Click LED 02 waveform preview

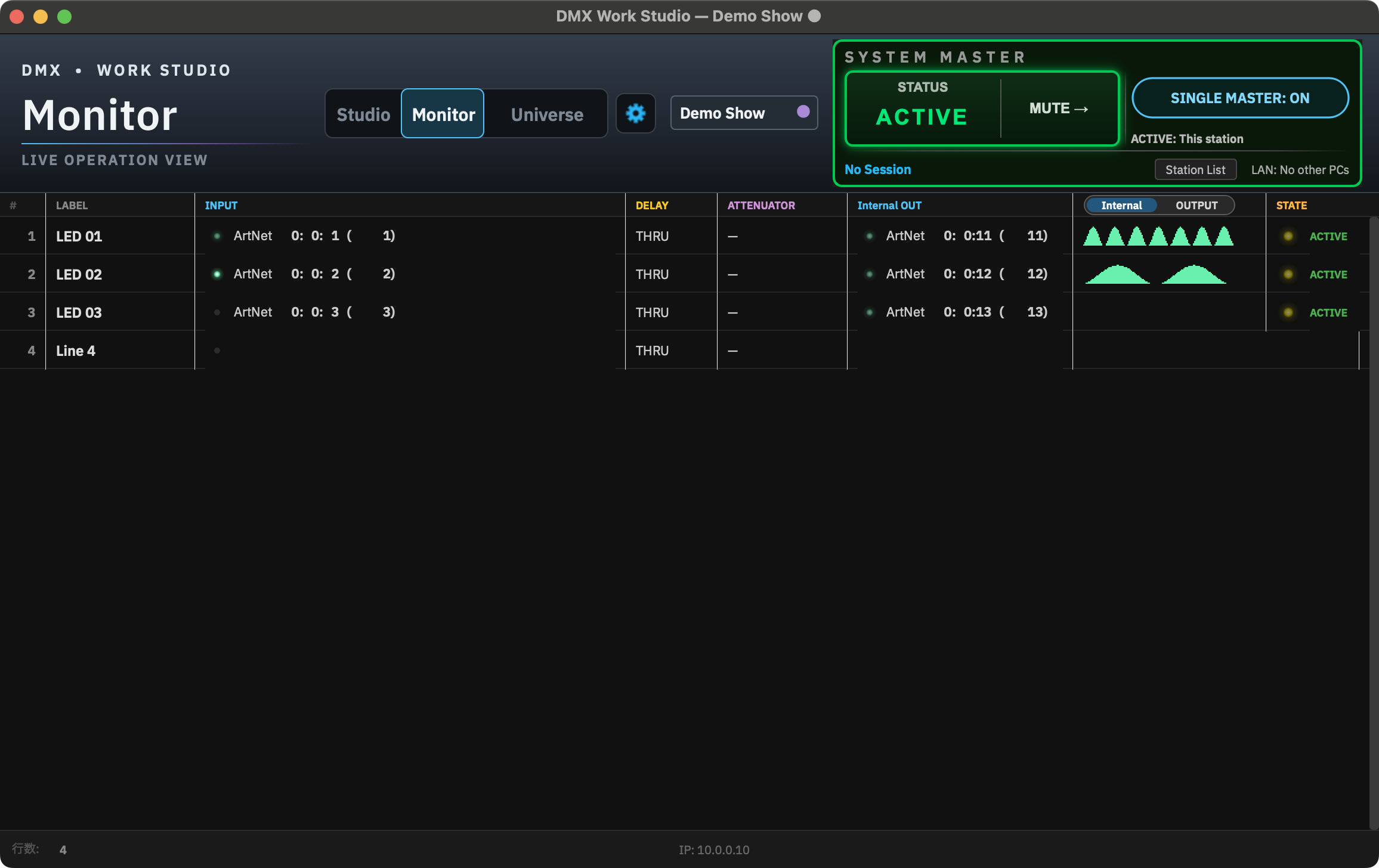point(1156,274)
